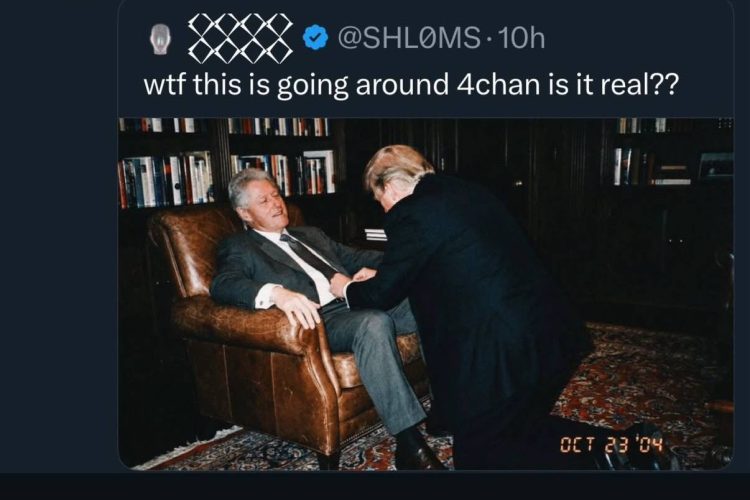Click the blue verified checkmark badge
The image size is (750, 500).
tap(315, 38)
